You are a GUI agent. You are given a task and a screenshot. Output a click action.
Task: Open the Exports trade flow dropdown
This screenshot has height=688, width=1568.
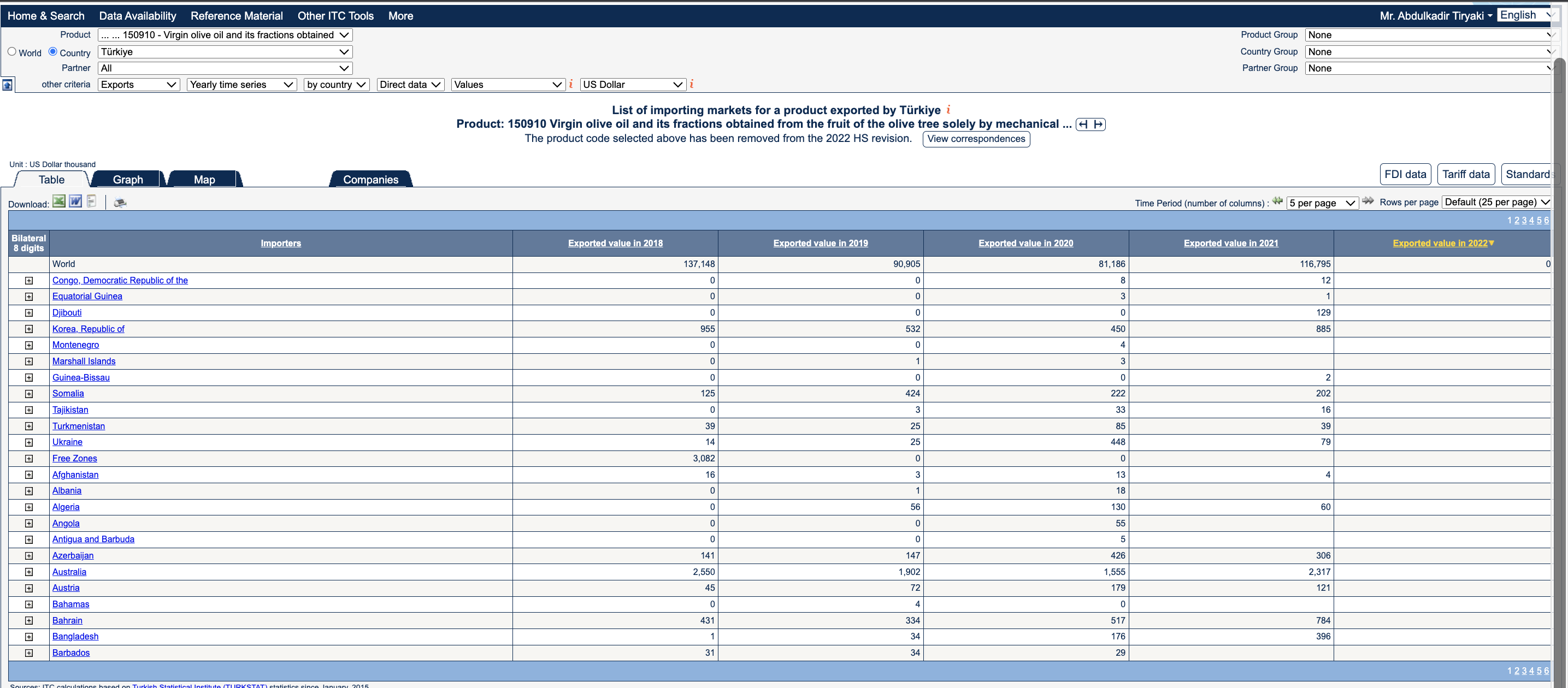139,85
